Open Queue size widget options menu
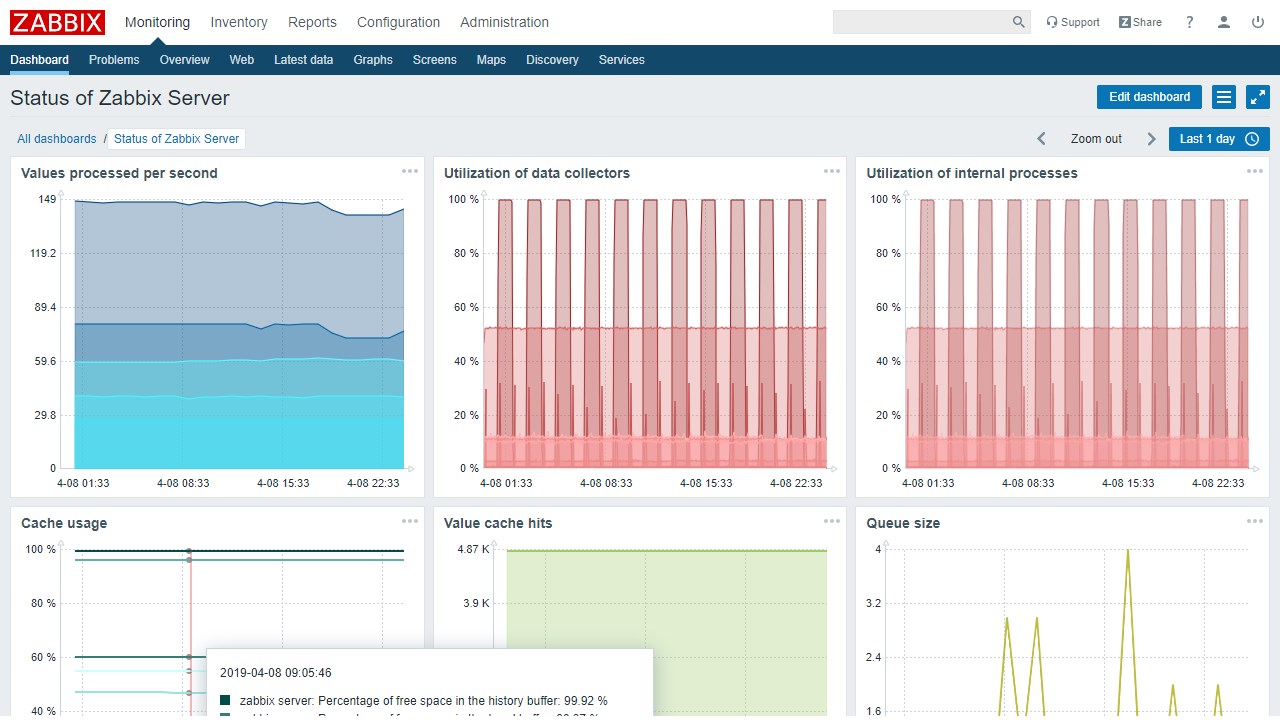Image resolution: width=1280 pixels, height=720 pixels. [1255, 521]
